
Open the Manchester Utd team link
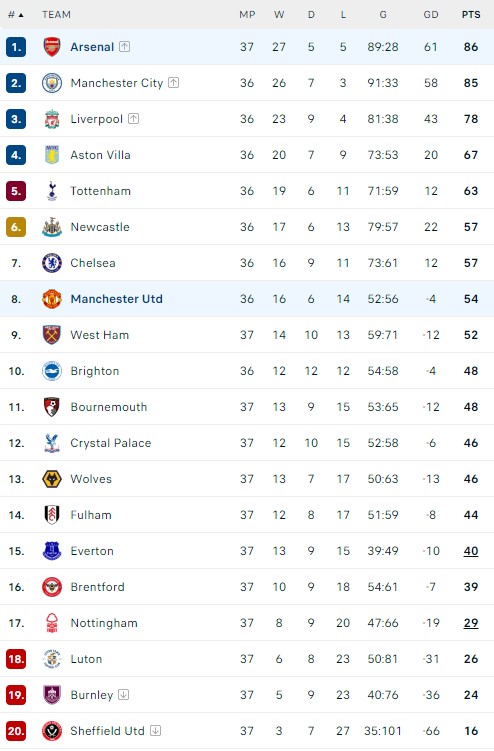[116, 299]
